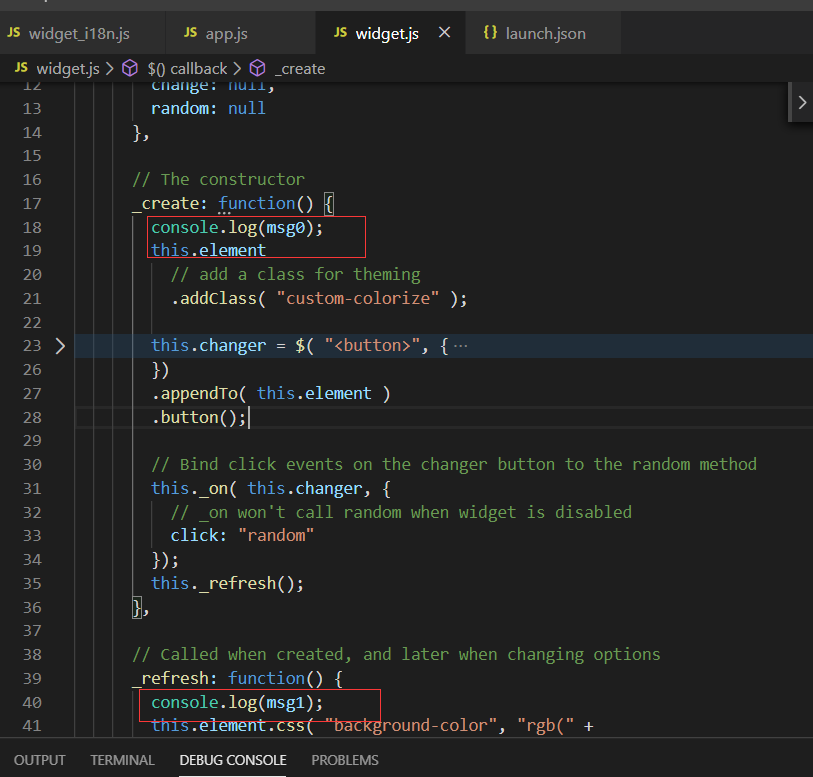The image size is (813, 777).
Task: Click the folded ellipsis after "<button>", {
Action: coord(460,346)
